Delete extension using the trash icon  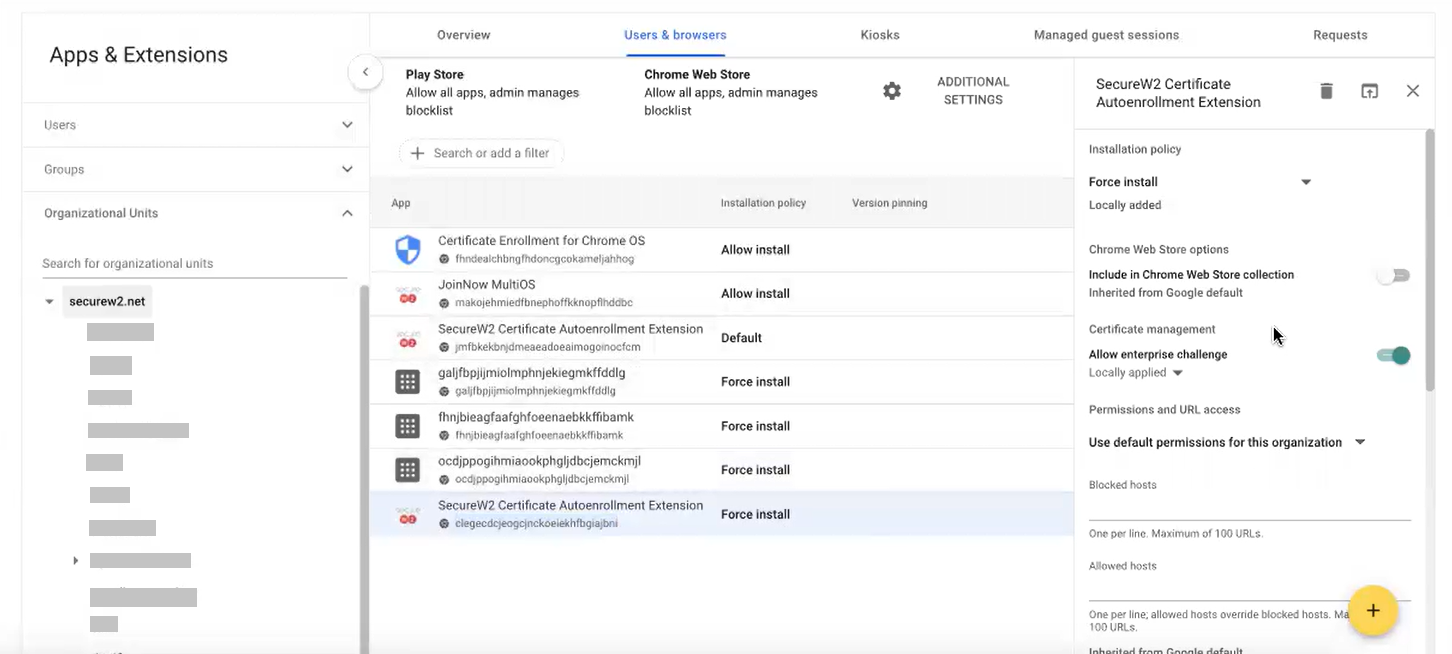click(x=1326, y=91)
